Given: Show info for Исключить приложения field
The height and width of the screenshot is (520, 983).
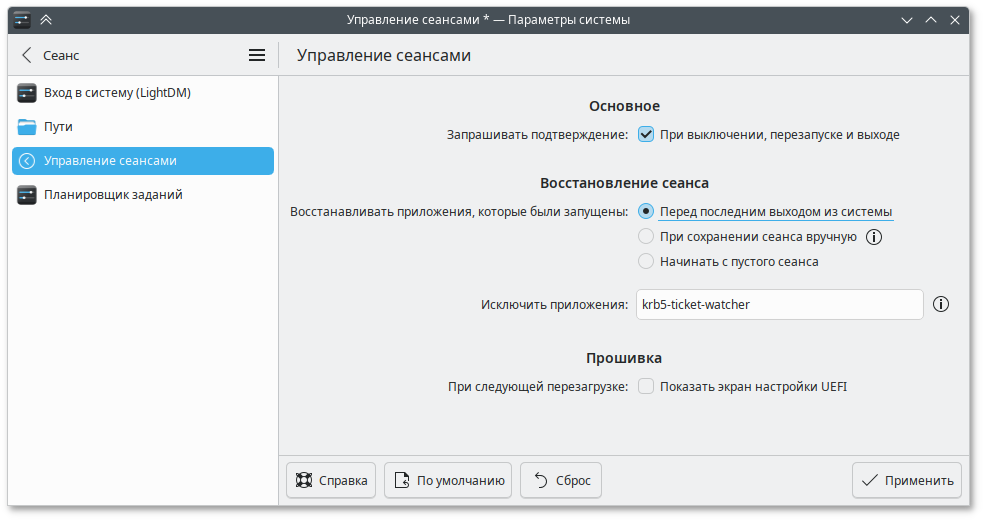Looking at the screenshot, I should 941,304.
